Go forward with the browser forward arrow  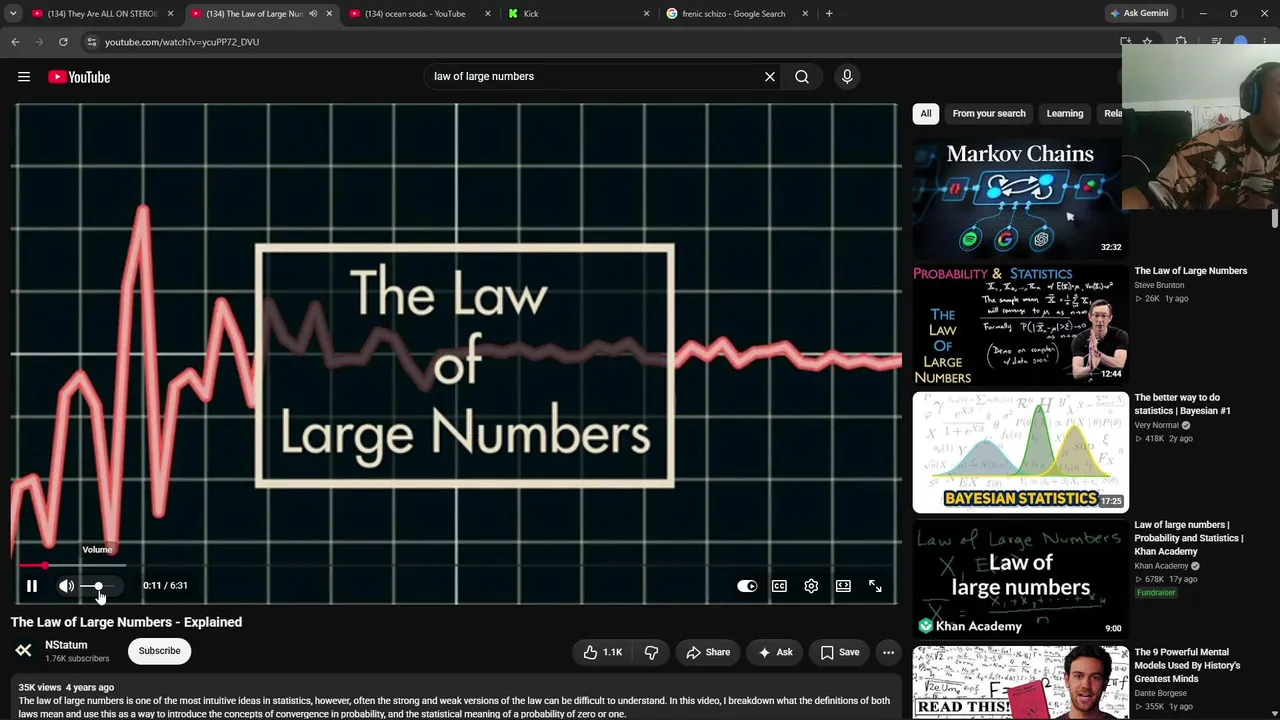(x=39, y=42)
